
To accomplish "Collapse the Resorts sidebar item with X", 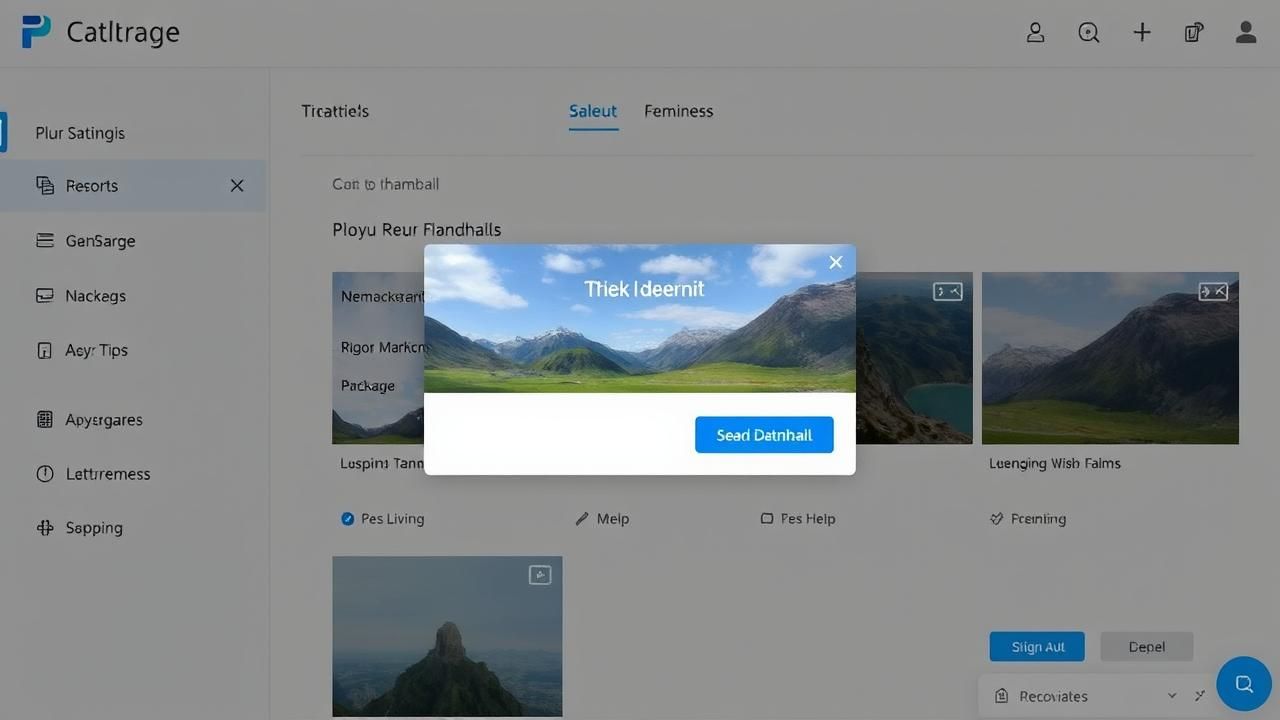I will pos(237,186).
